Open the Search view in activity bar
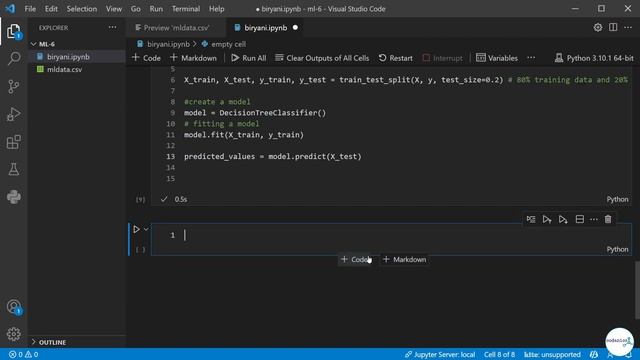 (x=13, y=58)
